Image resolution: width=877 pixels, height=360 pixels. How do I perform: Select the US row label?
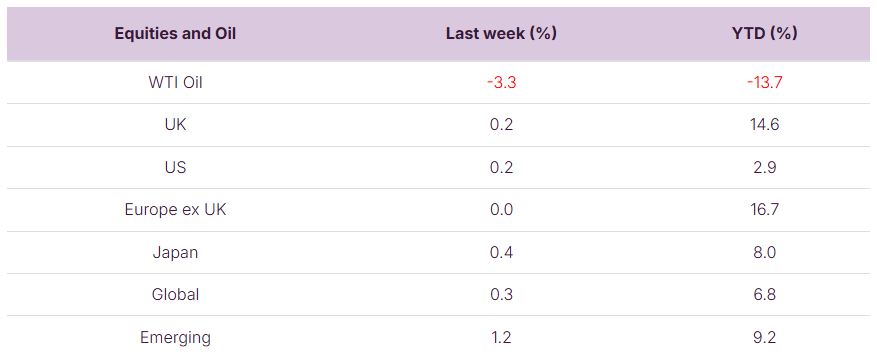(175, 167)
